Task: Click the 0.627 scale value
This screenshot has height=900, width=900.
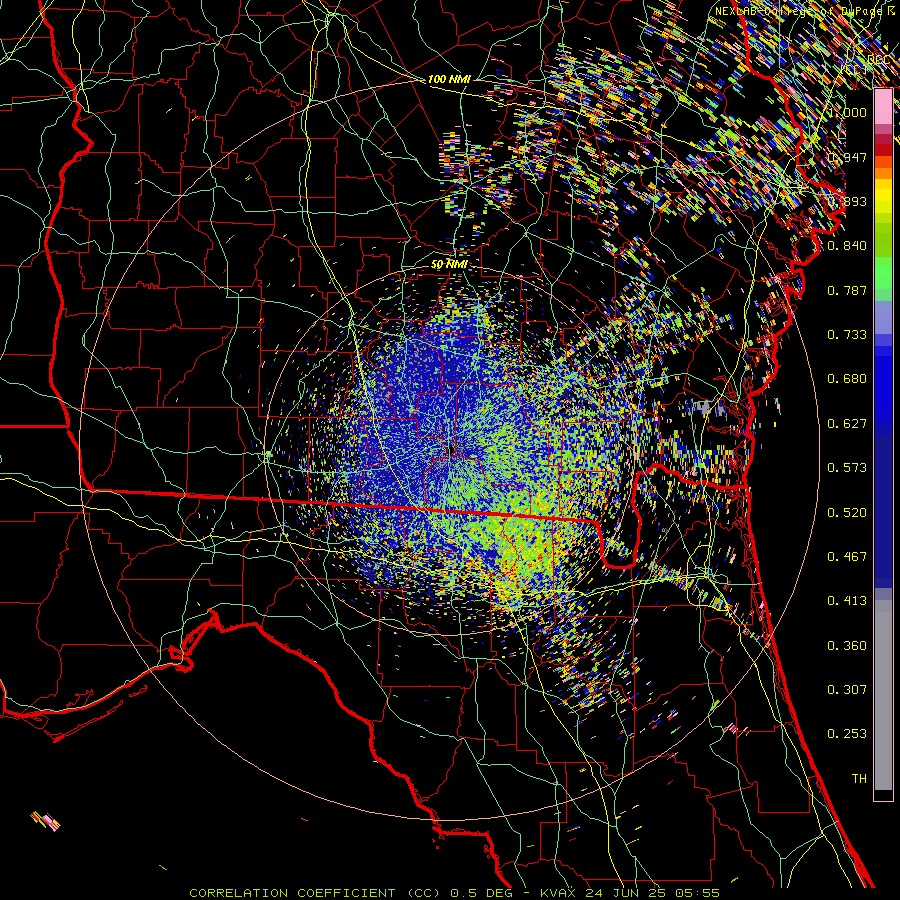Action: coord(847,424)
